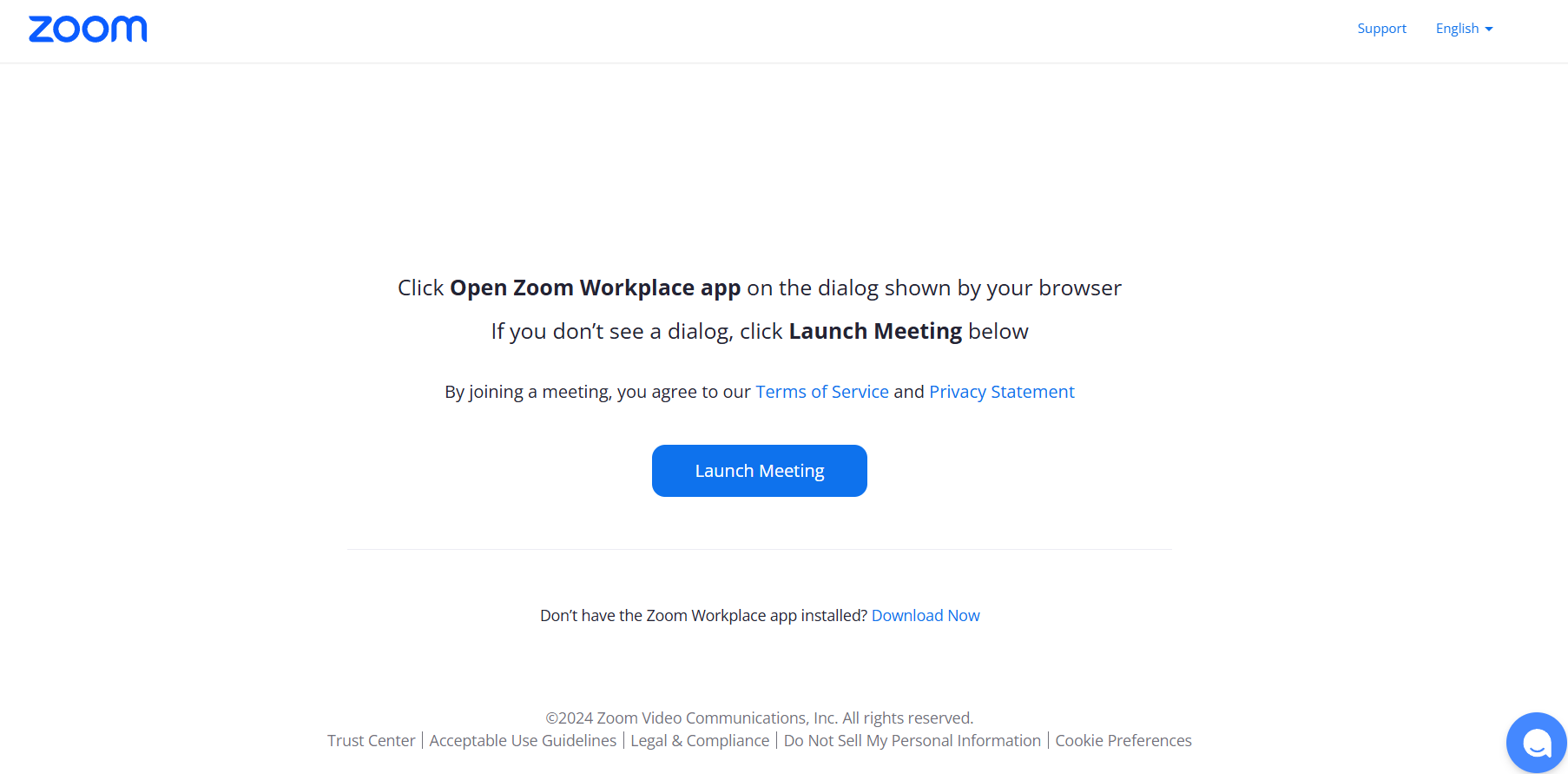Click Download Now link

pos(925,616)
